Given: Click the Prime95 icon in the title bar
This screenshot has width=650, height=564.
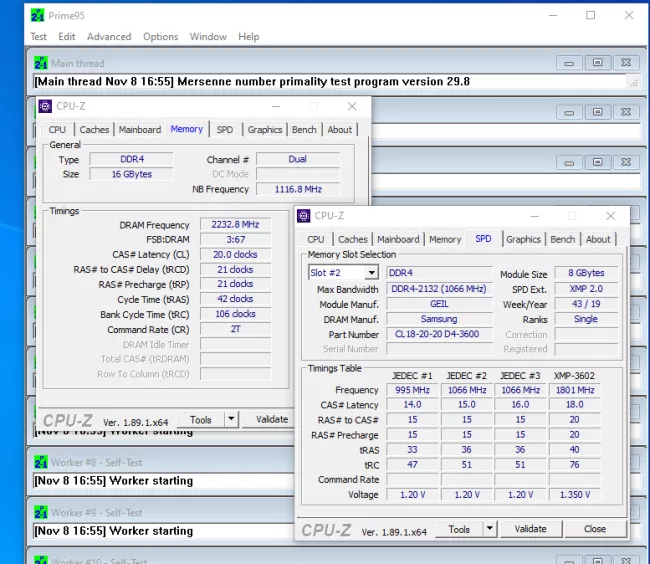Looking at the screenshot, I should point(38,15).
